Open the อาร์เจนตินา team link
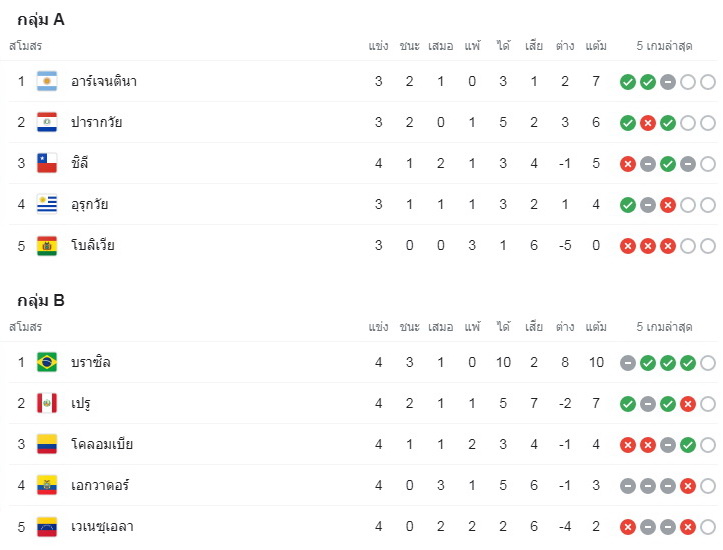 pos(104,81)
